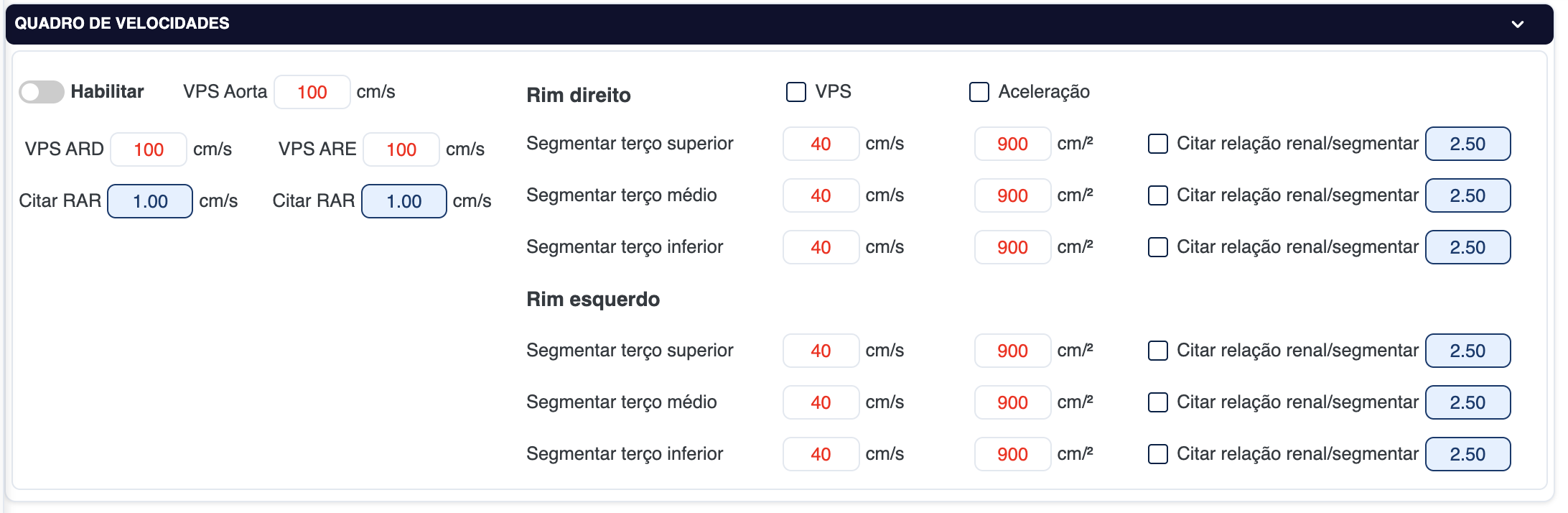Collapse the Quadro de Velocidades panel chevron
The width and height of the screenshot is (1568, 513).
point(1517,24)
